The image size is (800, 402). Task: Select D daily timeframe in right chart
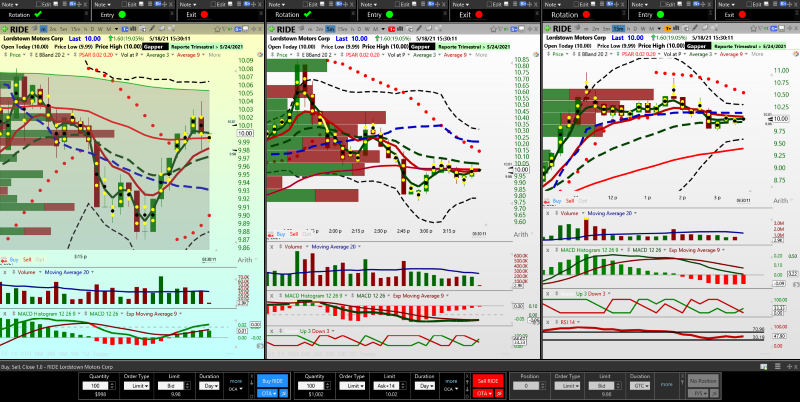[x=635, y=29]
